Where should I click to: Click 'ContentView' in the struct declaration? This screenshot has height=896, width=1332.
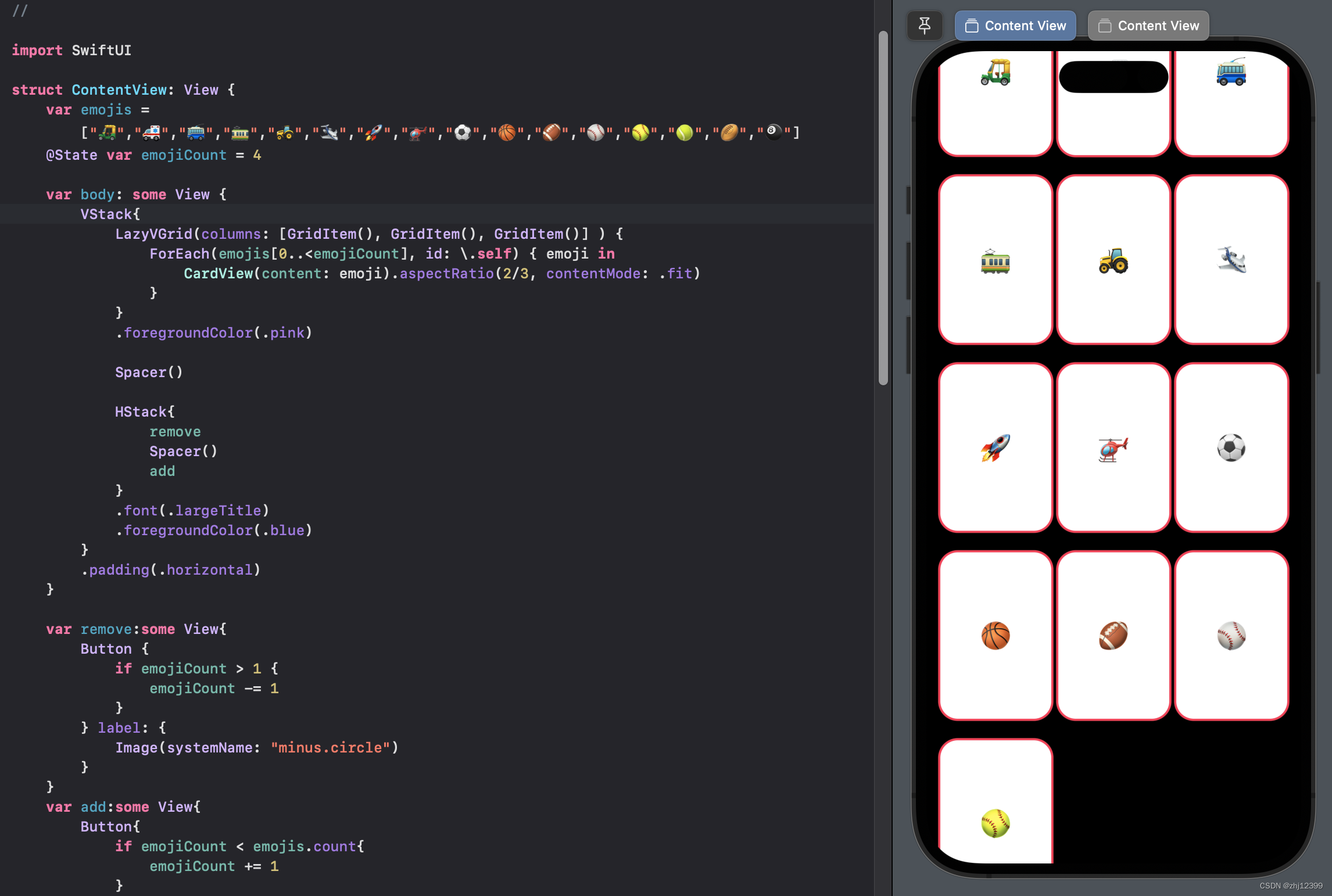click(x=119, y=90)
